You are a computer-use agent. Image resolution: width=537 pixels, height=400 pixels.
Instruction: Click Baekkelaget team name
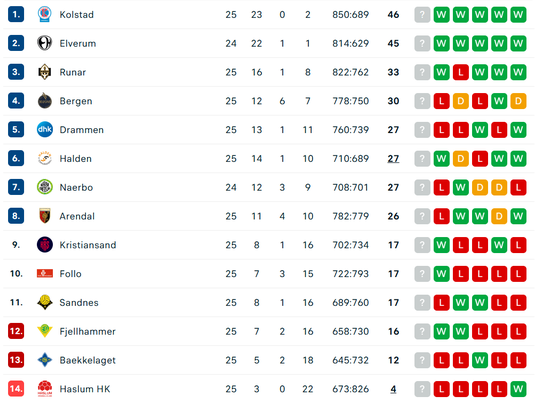(x=88, y=360)
